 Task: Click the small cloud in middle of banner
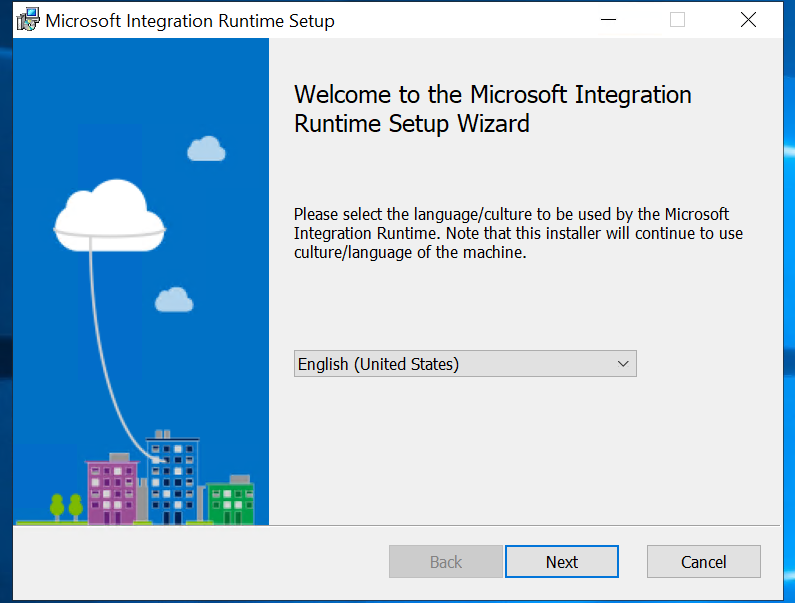point(174,299)
